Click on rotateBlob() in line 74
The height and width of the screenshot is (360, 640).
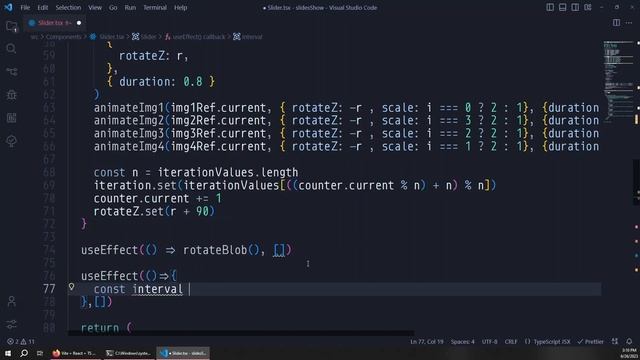[x=221, y=250]
